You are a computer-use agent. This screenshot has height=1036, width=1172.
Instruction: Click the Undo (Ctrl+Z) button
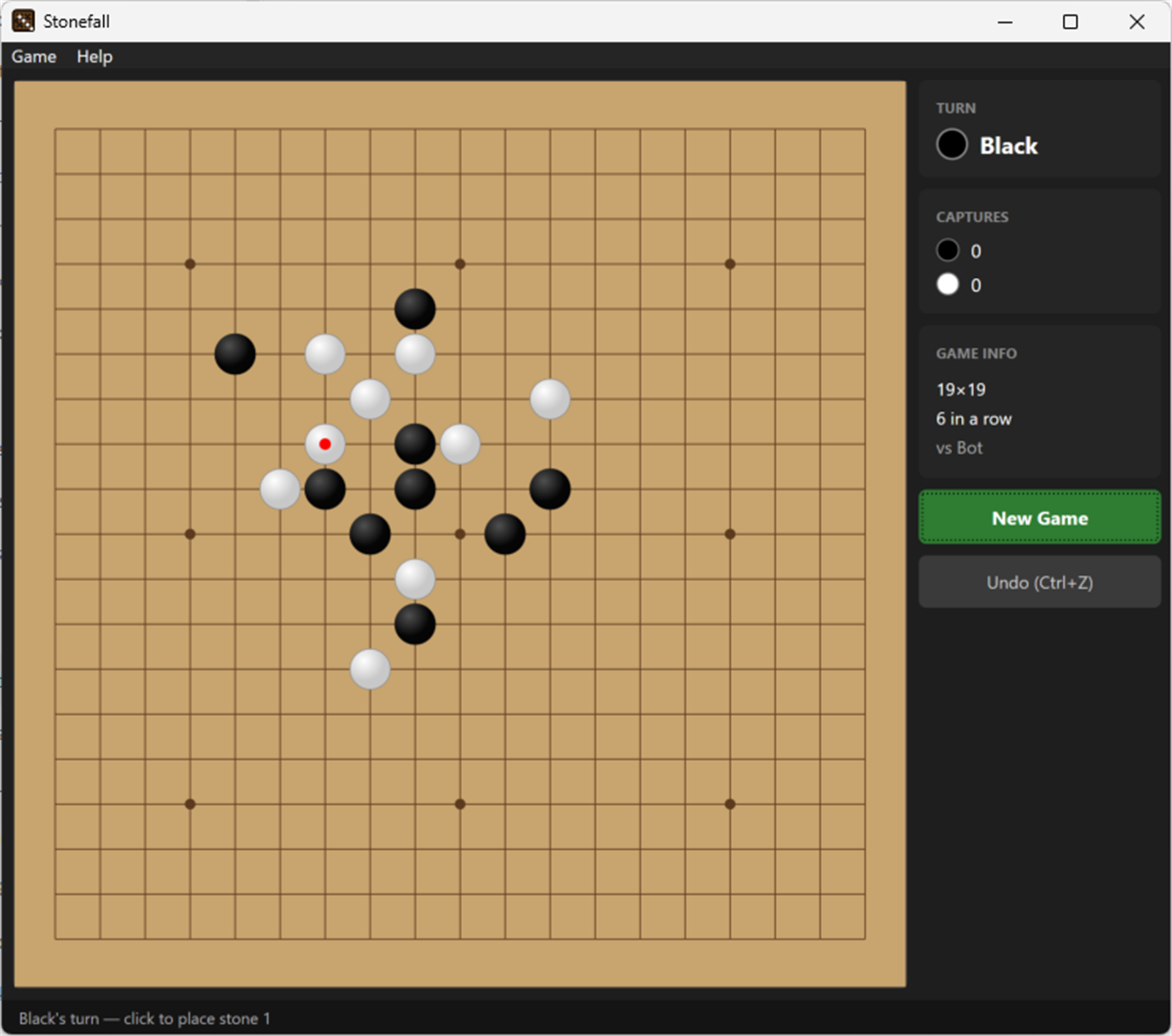1040,582
